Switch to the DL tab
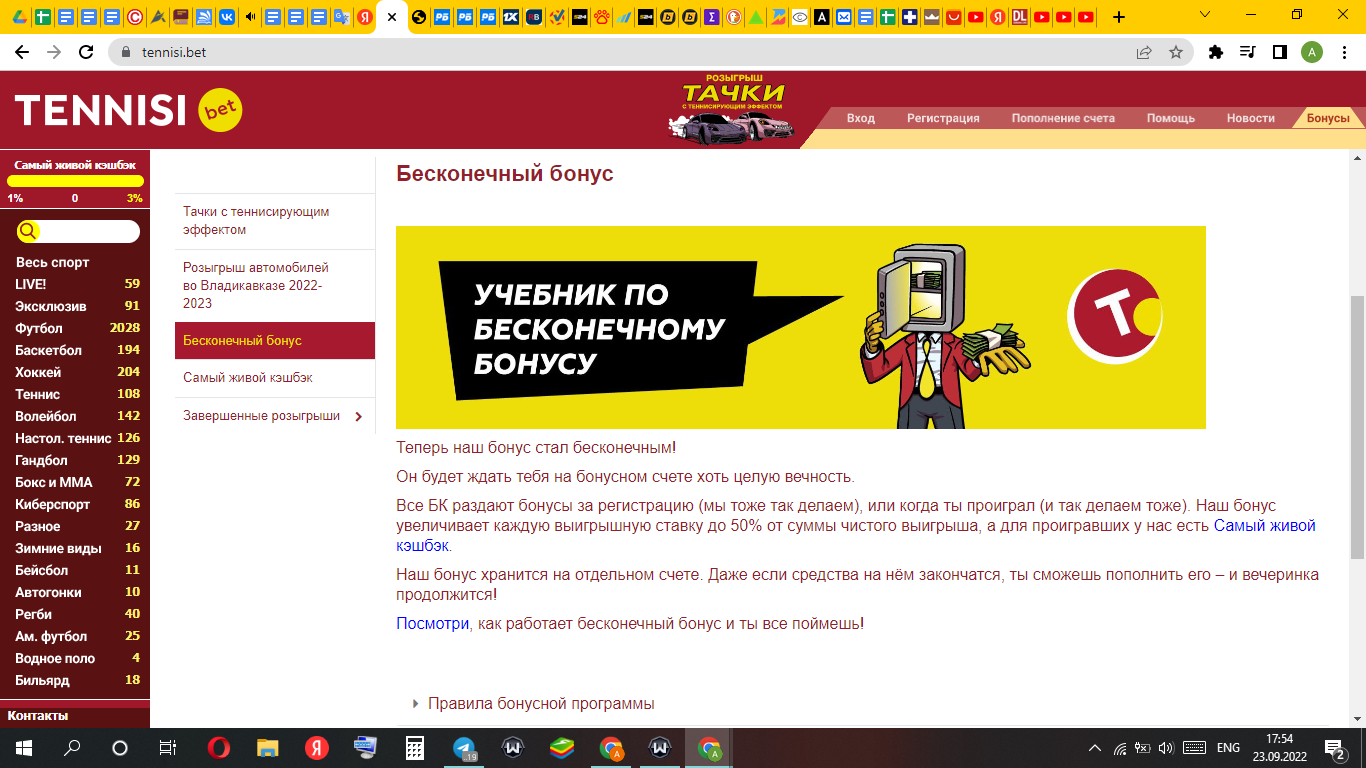This screenshot has height=768, width=1366. click(x=1020, y=17)
